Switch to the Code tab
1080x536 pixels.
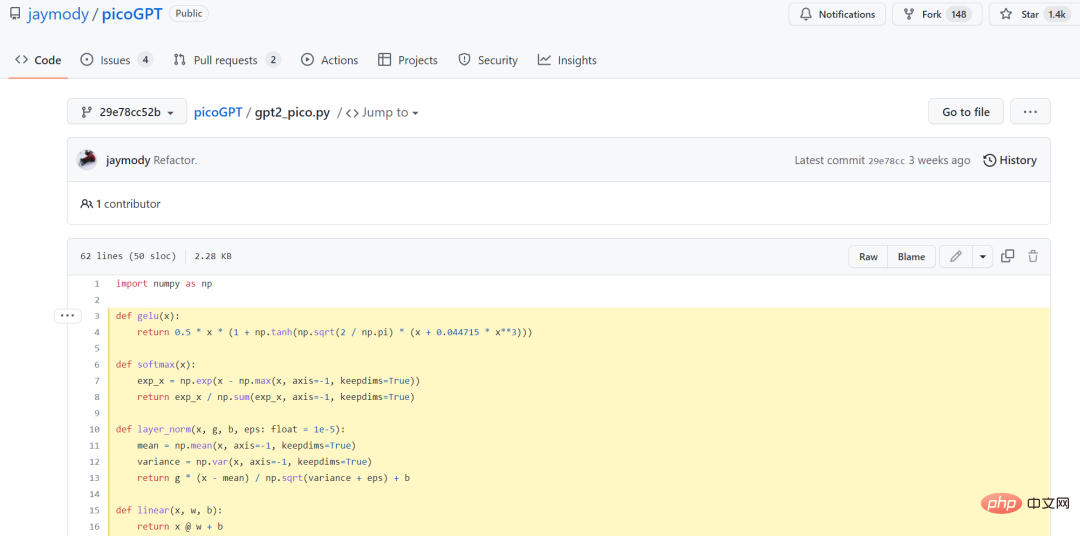pos(39,60)
